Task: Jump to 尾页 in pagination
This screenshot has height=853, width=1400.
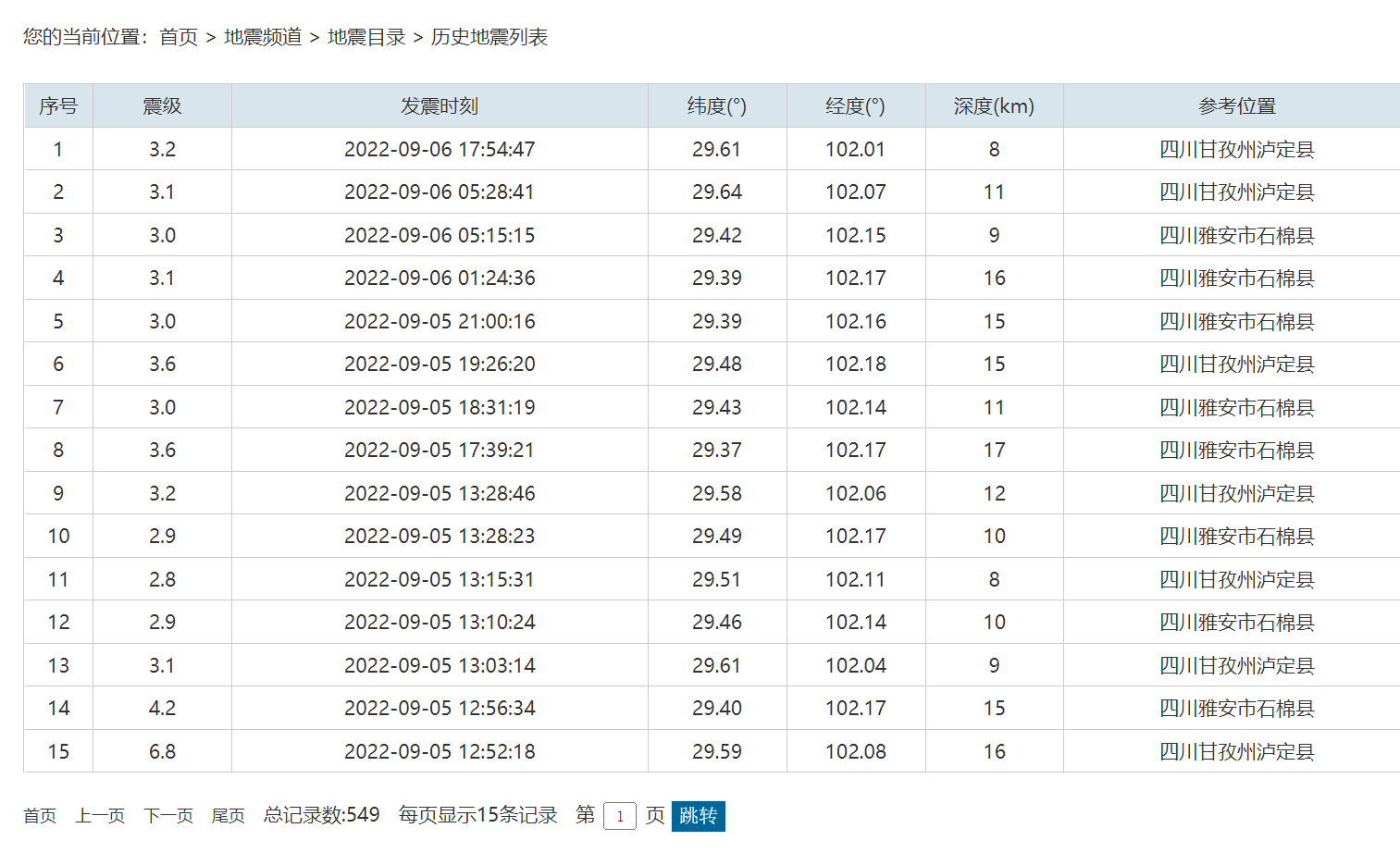Action: [x=228, y=815]
